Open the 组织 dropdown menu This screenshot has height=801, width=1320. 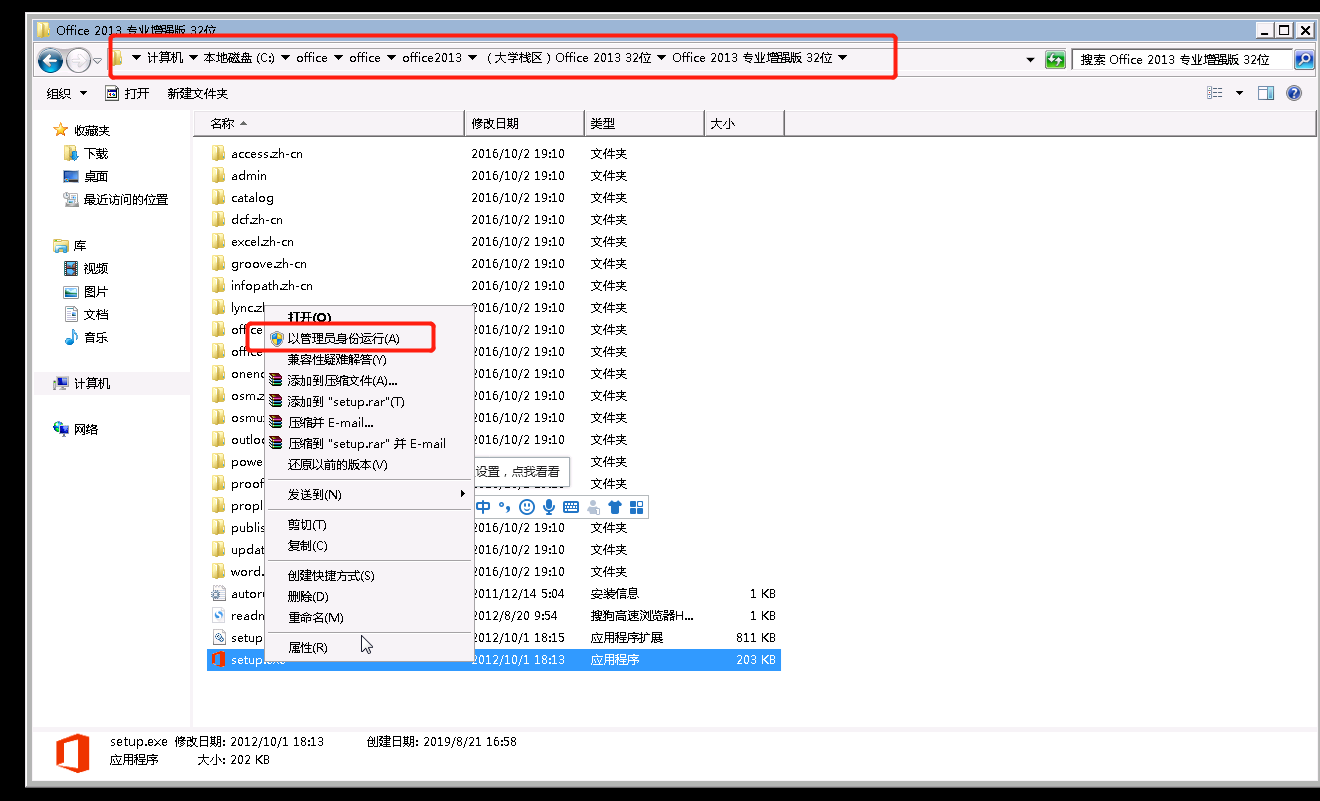pos(65,92)
